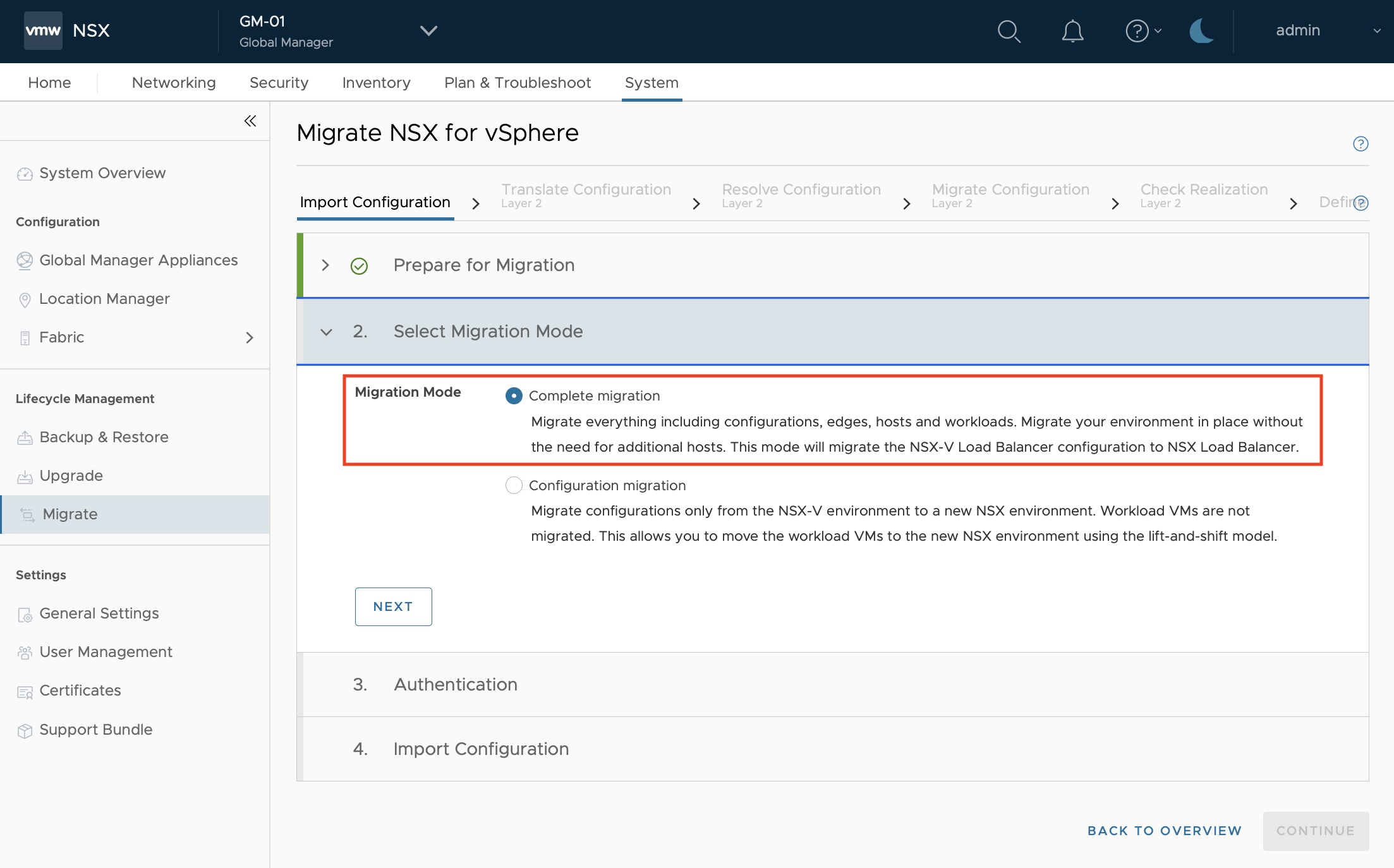
Task: Collapse the left sidebar with double chevron
Action: pyautogui.click(x=250, y=121)
